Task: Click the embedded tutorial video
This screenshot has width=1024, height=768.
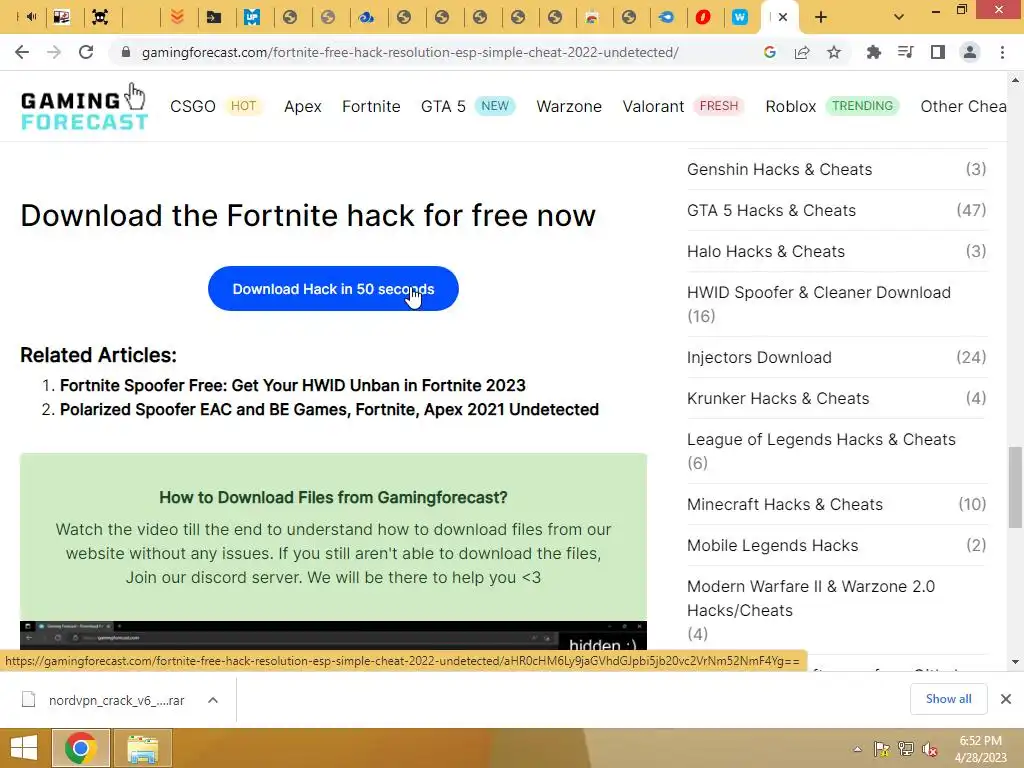Action: pyautogui.click(x=333, y=635)
